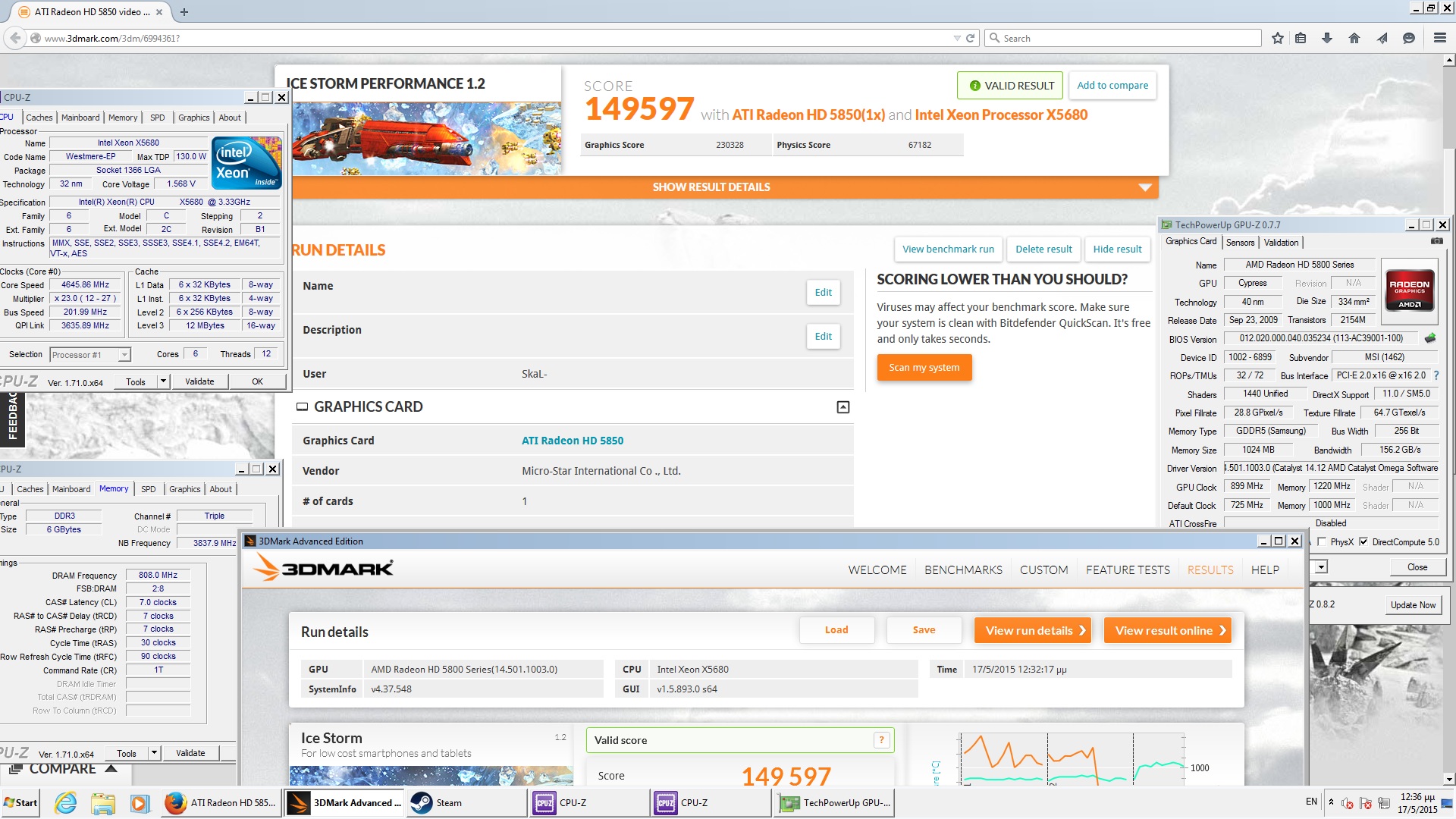Click the Delete result button

click(x=1043, y=249)
